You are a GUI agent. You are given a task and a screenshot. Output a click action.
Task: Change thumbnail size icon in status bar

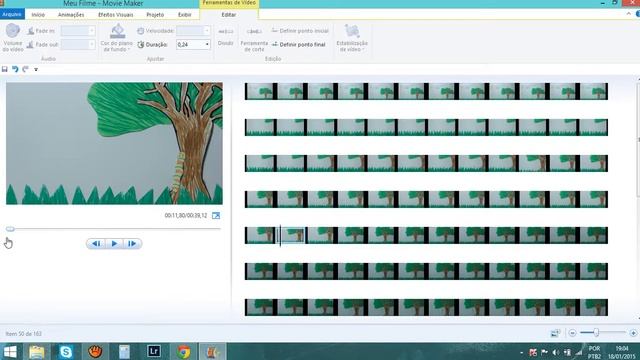(555, 333)
